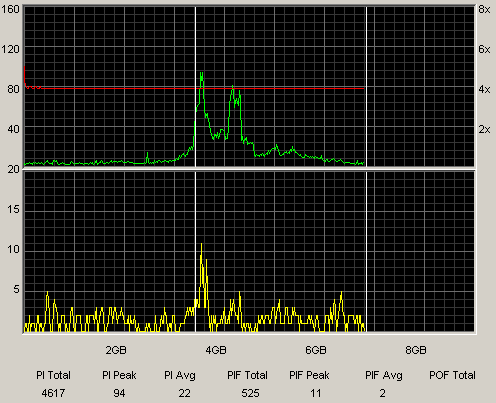Screen dimensions: 496x403
Task: Select the PI Avg value 22
Action: [184, 393]
